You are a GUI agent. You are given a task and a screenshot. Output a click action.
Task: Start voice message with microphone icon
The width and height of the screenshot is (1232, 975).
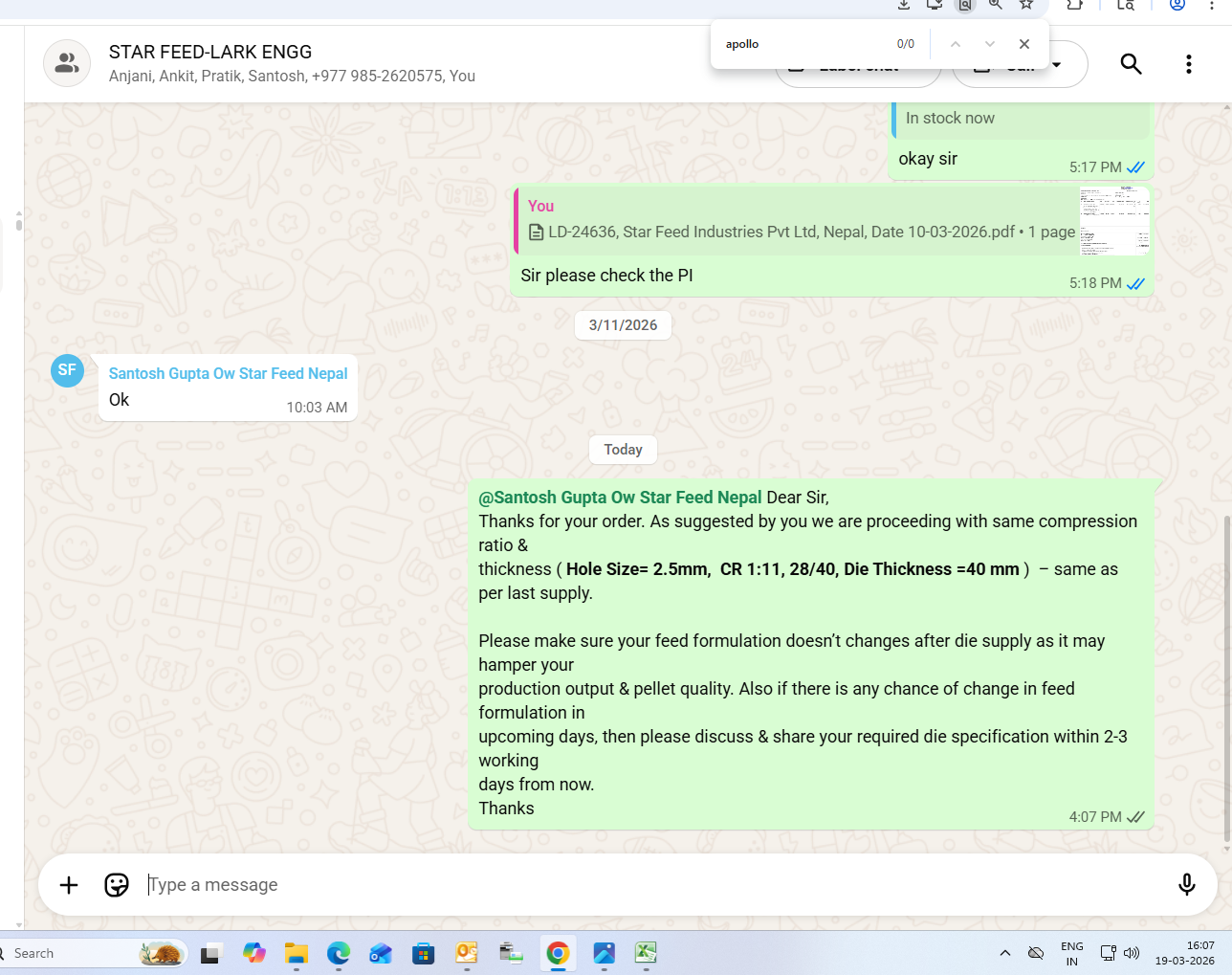1186,885
